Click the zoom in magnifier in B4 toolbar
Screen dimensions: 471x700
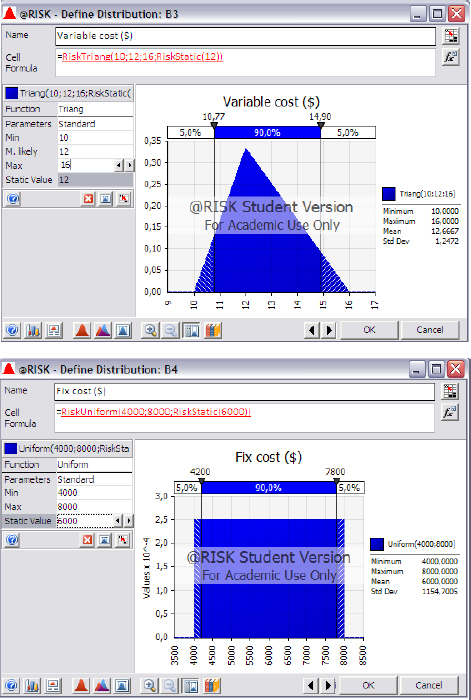(150, 685)
